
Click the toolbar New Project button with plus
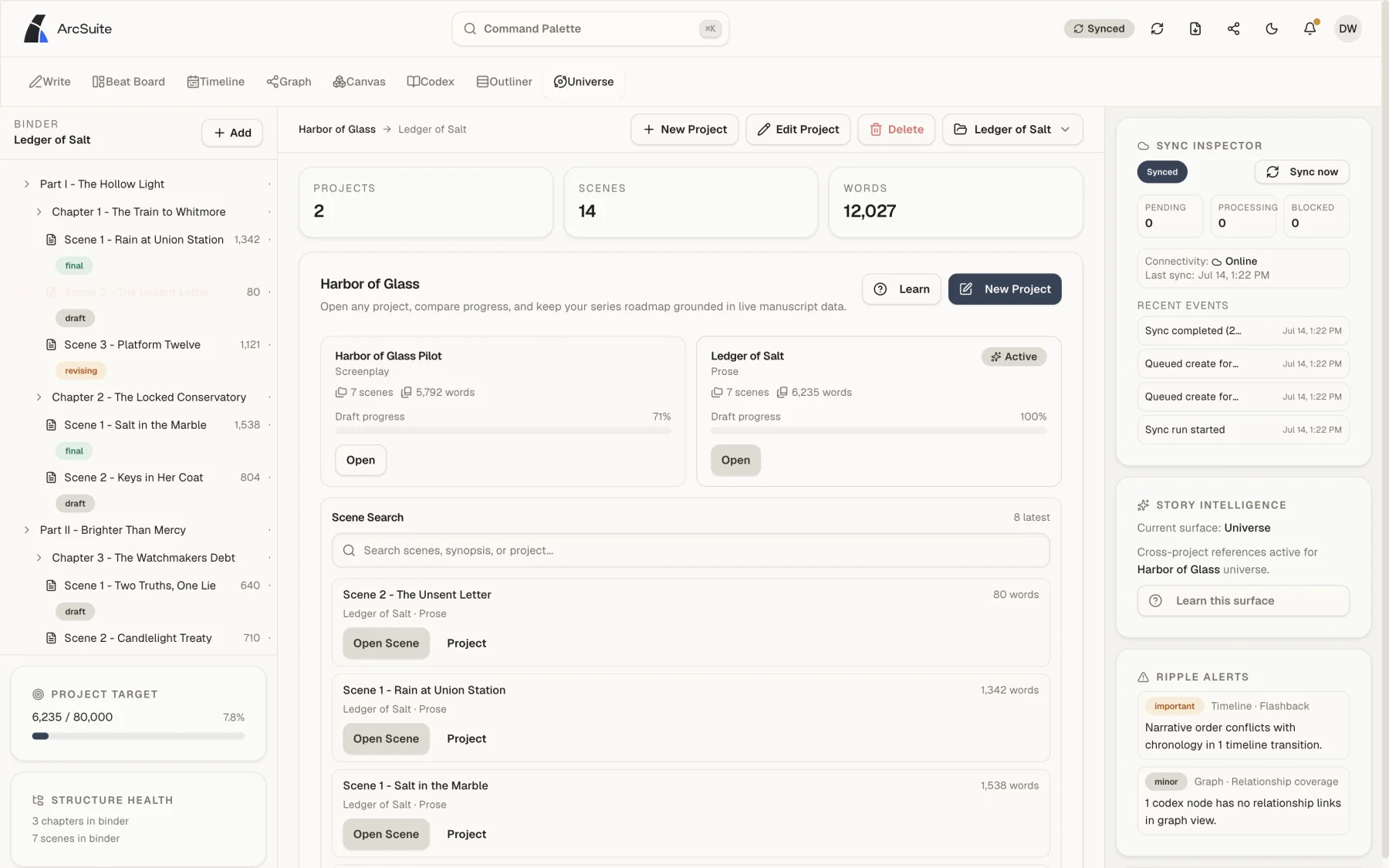coord(684,130)
